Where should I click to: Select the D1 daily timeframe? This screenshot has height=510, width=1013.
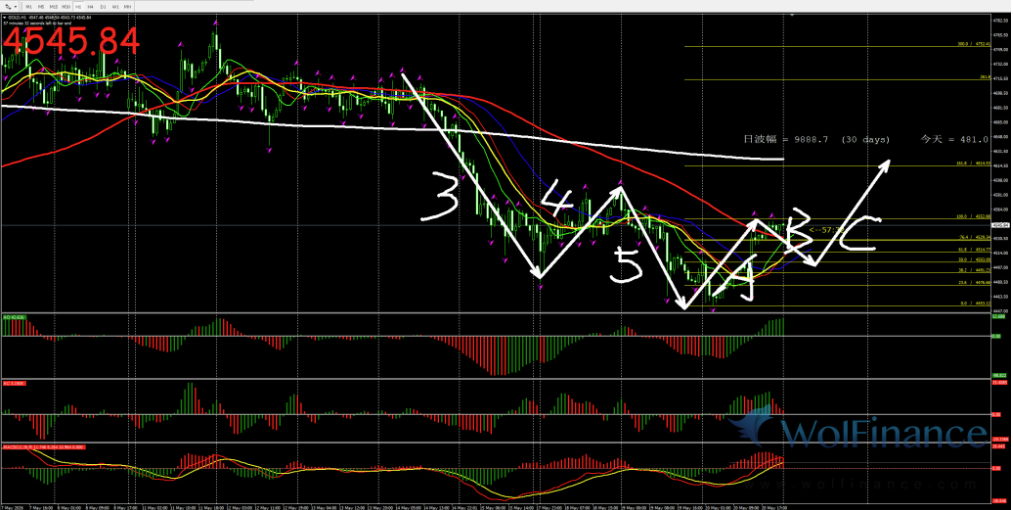[103, 6]
